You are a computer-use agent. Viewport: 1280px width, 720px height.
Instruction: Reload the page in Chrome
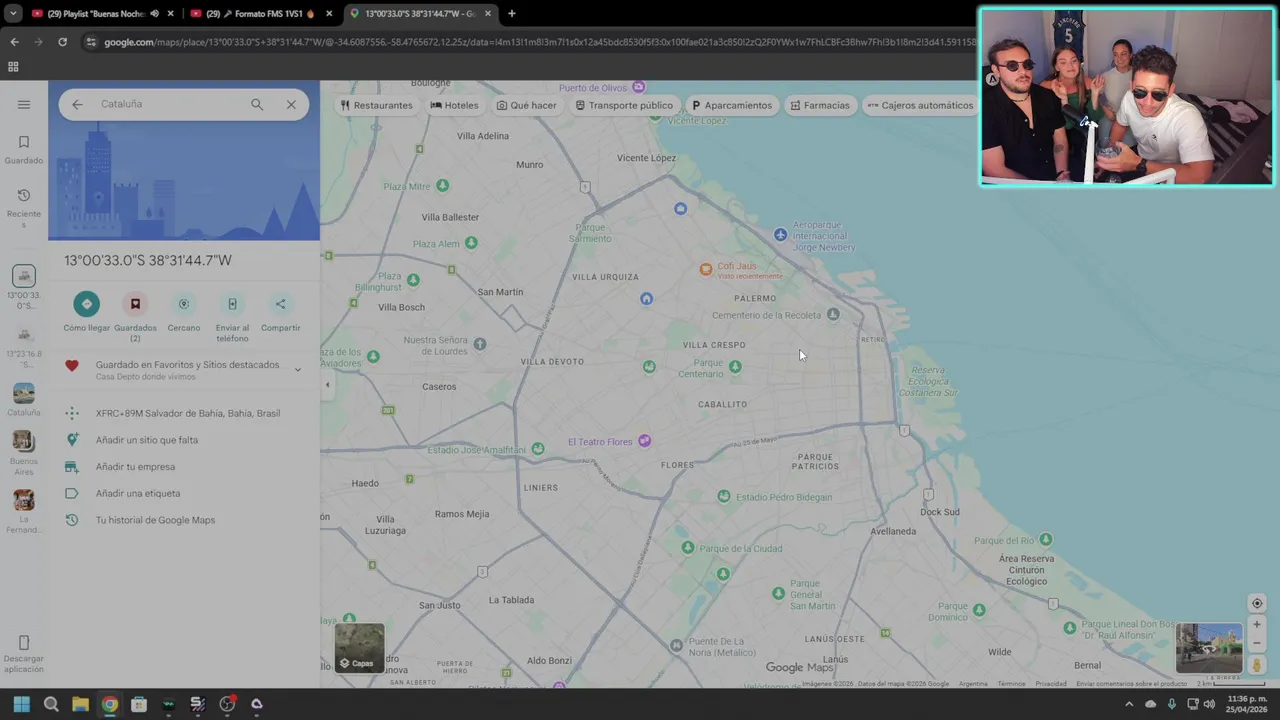point(62,42)
